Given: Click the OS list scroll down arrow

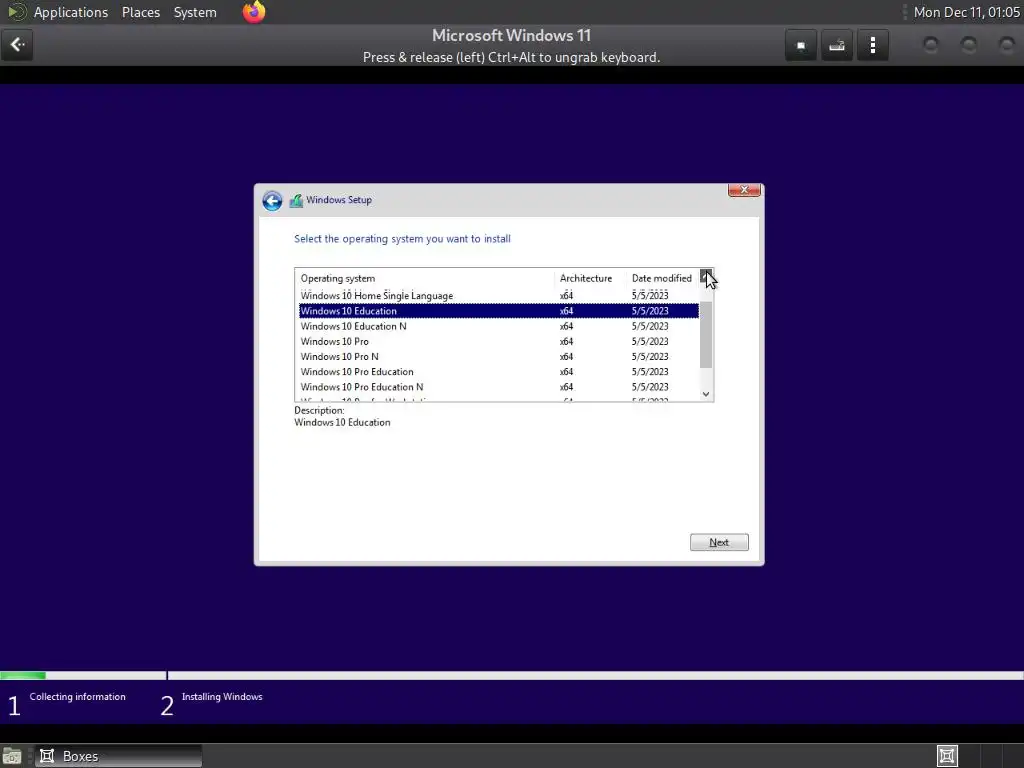Looking at the screenshot, I should coord(706,394).
